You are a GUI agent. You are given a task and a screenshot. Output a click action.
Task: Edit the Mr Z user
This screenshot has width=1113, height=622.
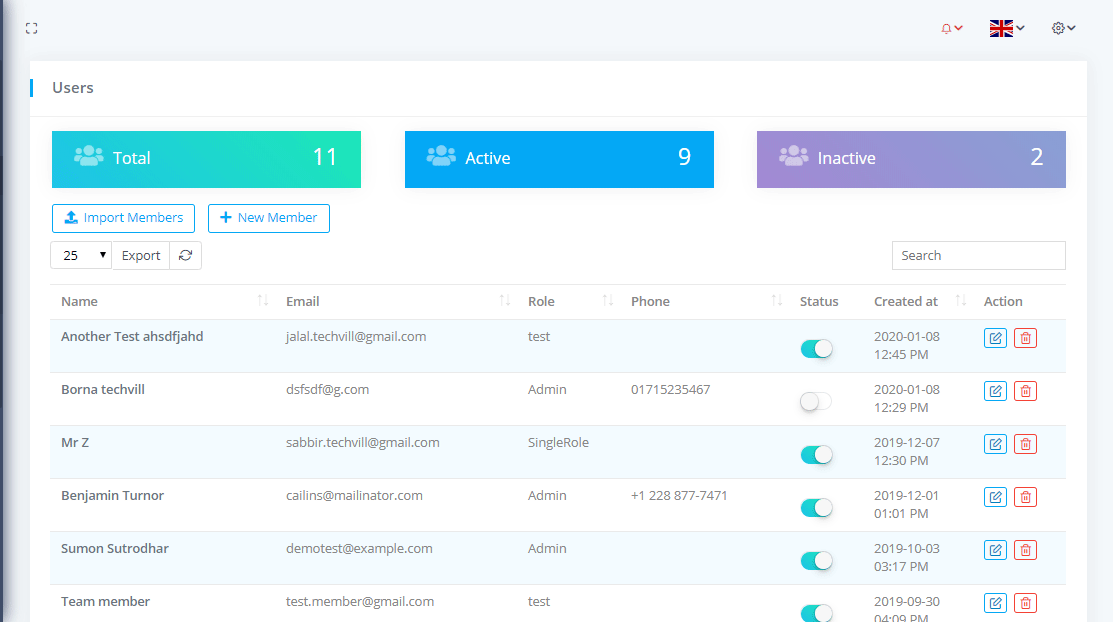coord(995,444)
